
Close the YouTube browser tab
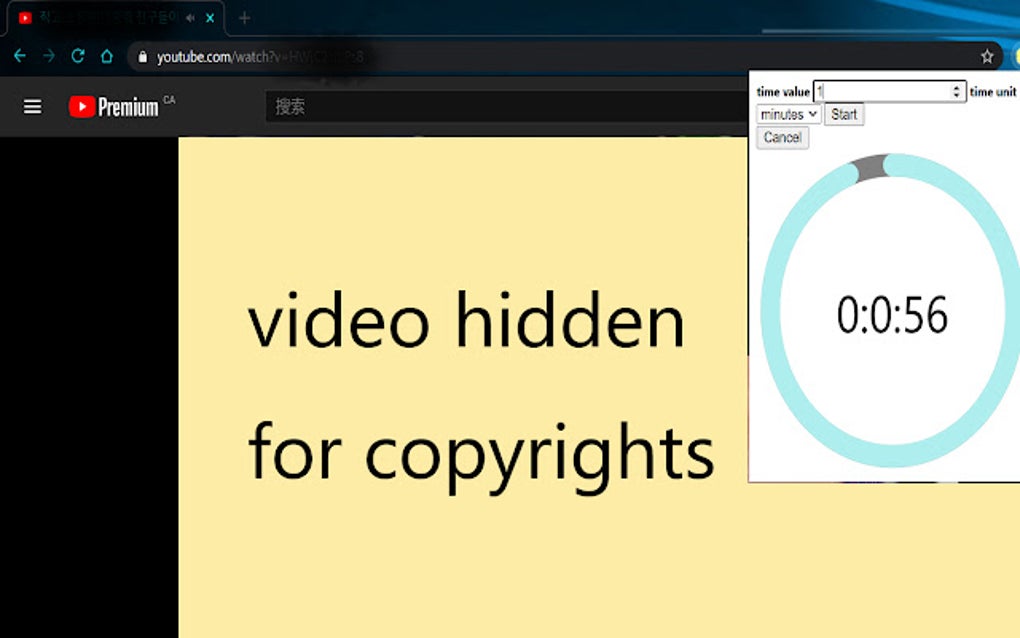(x=210, y=18)
